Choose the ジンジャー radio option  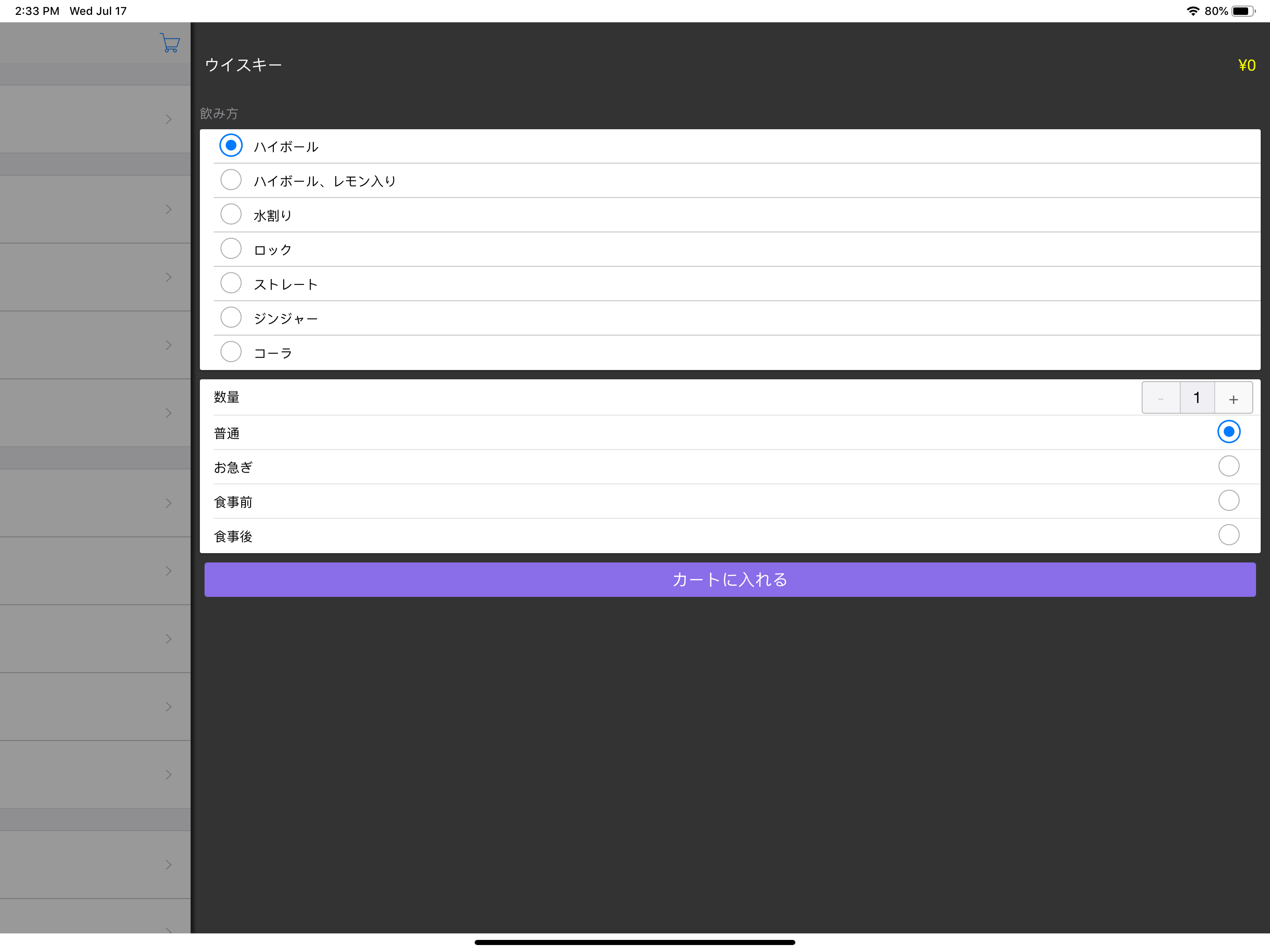tap(231, 317)
